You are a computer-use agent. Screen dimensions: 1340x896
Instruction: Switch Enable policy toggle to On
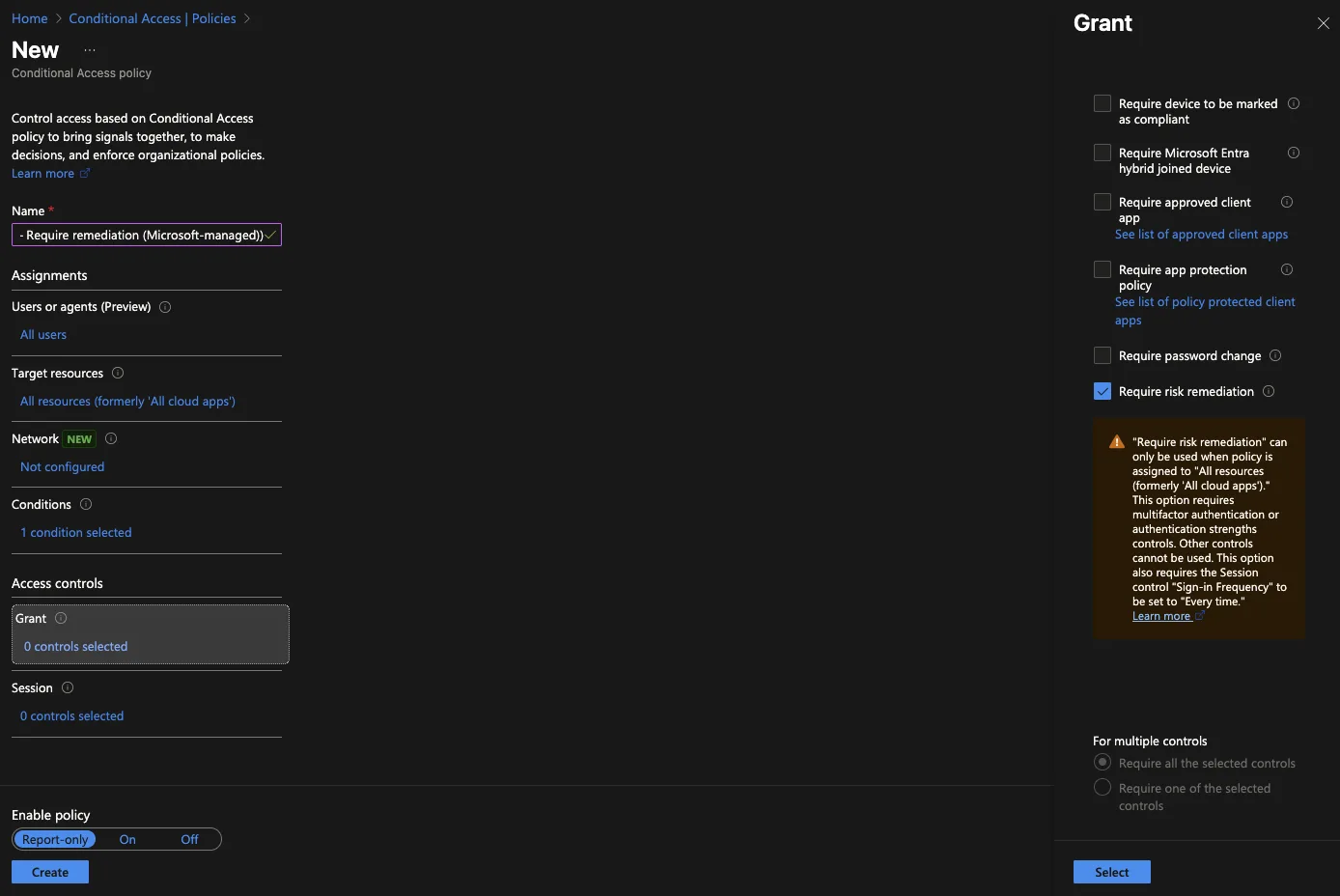coord(127,839)
